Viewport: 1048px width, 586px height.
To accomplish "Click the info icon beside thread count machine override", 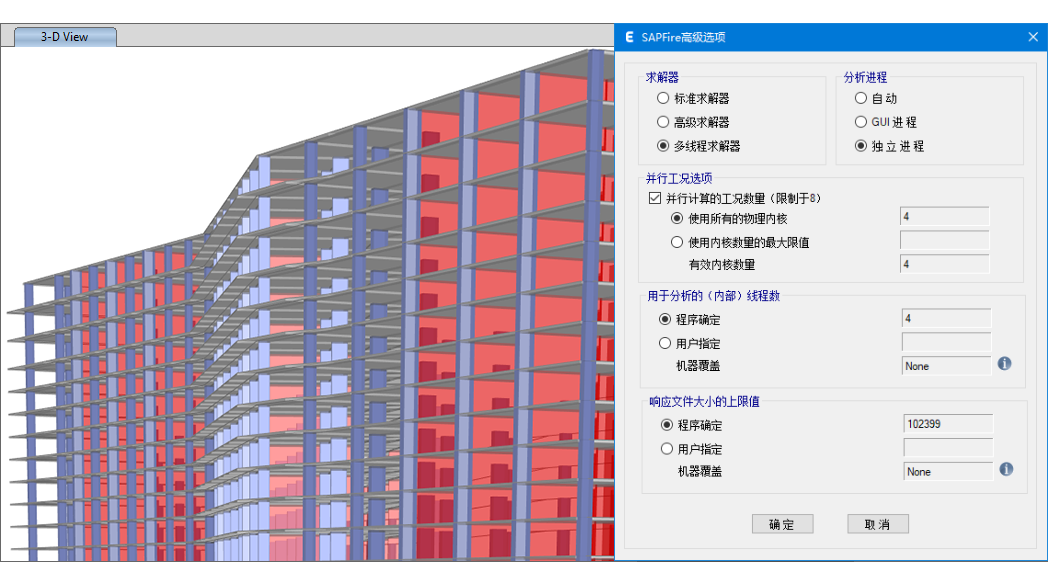I will point(1005,364).
